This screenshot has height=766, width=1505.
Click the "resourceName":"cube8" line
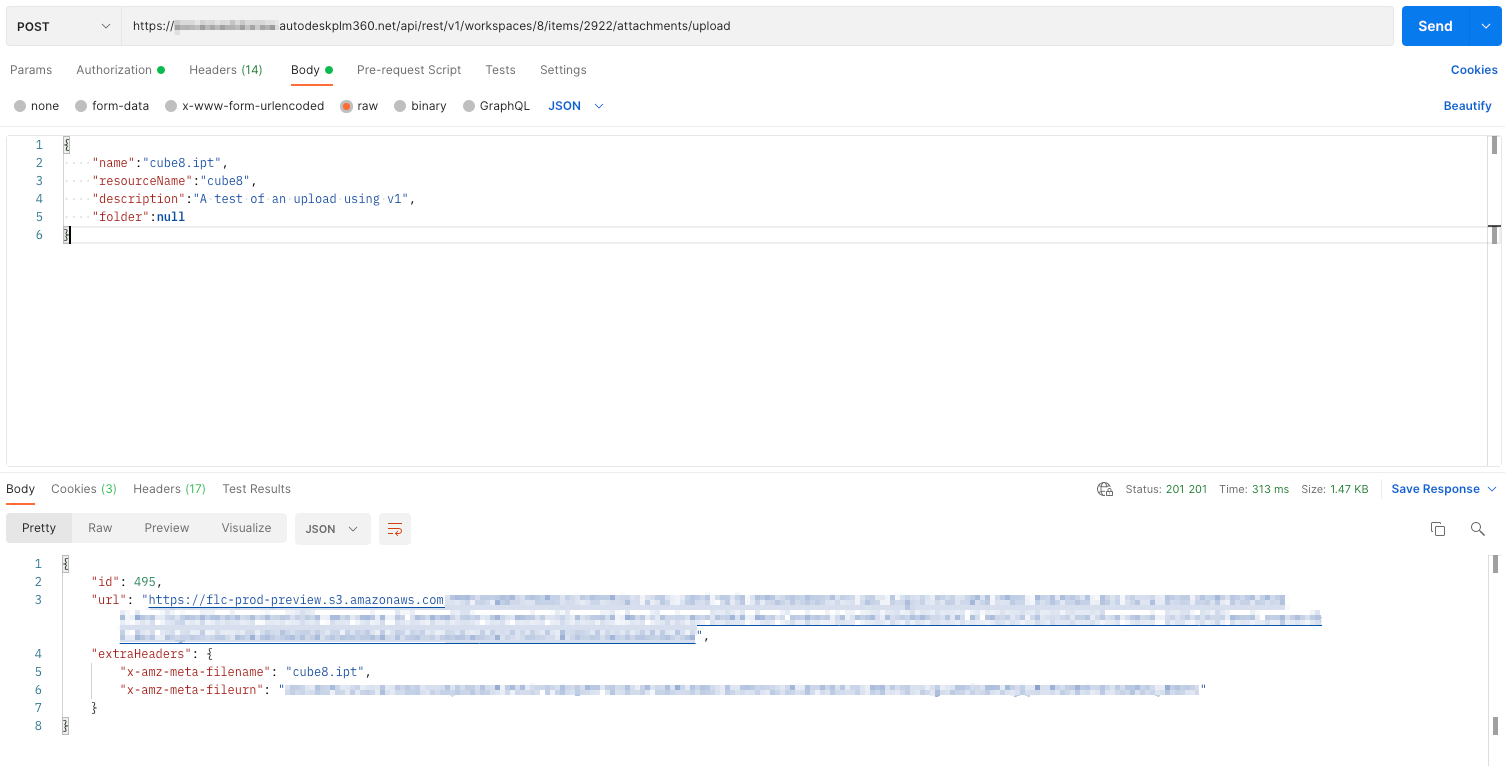pyautogui.click(x=174, y=181)
